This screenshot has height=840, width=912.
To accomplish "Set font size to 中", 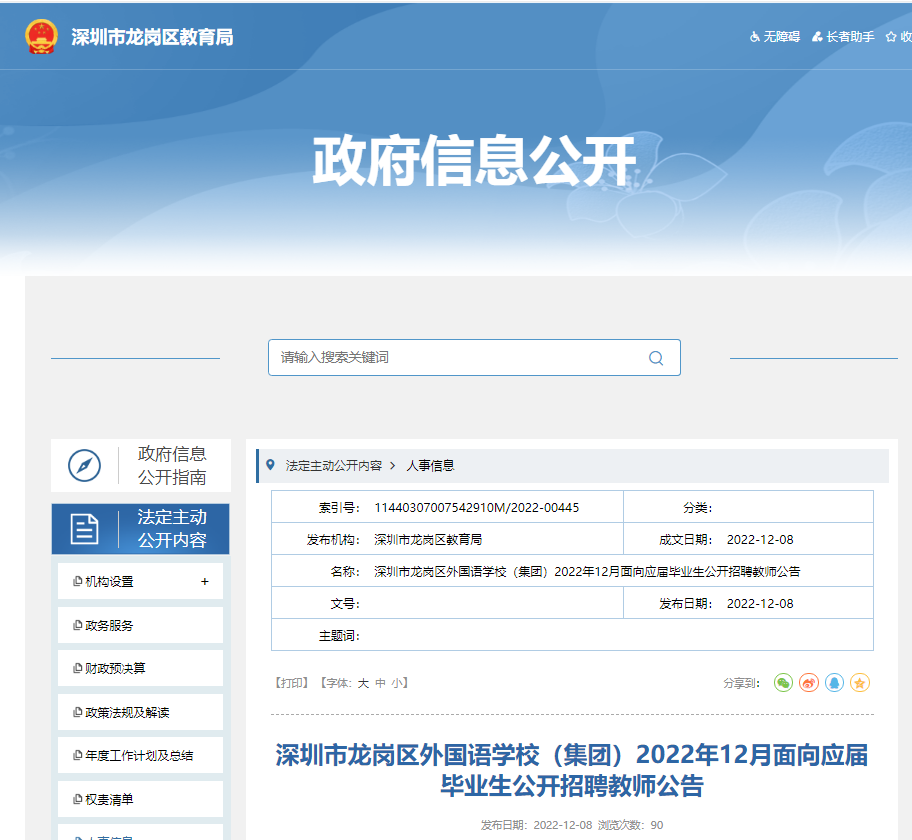I will coord(380,683).
